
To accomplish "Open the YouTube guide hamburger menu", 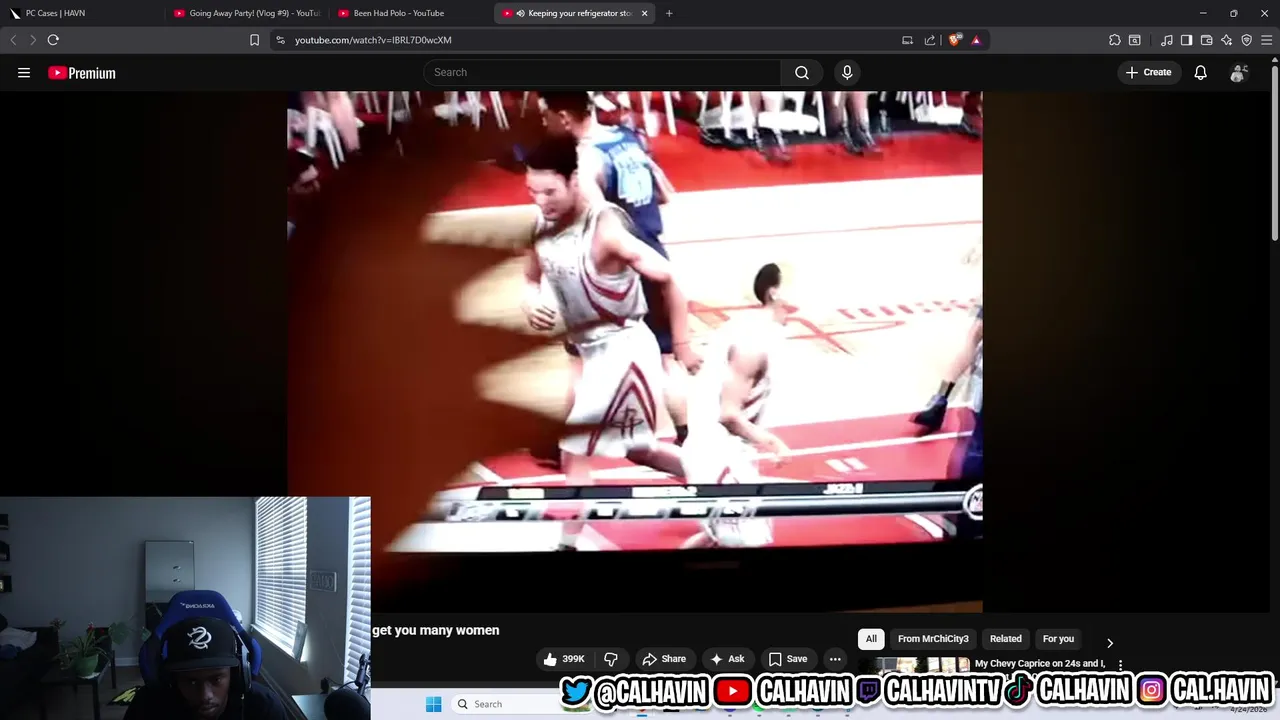I will coord(24,72).
